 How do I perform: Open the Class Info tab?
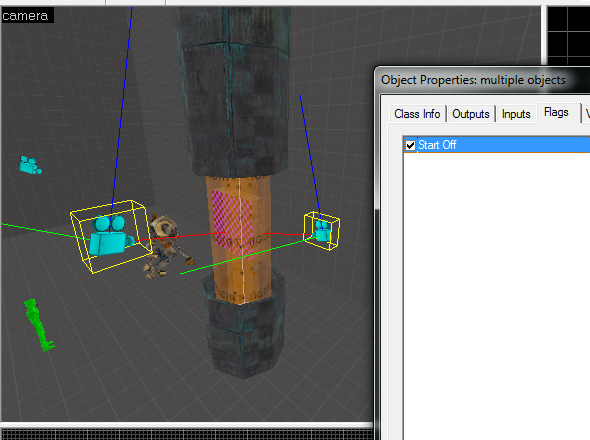pos(417,114)
